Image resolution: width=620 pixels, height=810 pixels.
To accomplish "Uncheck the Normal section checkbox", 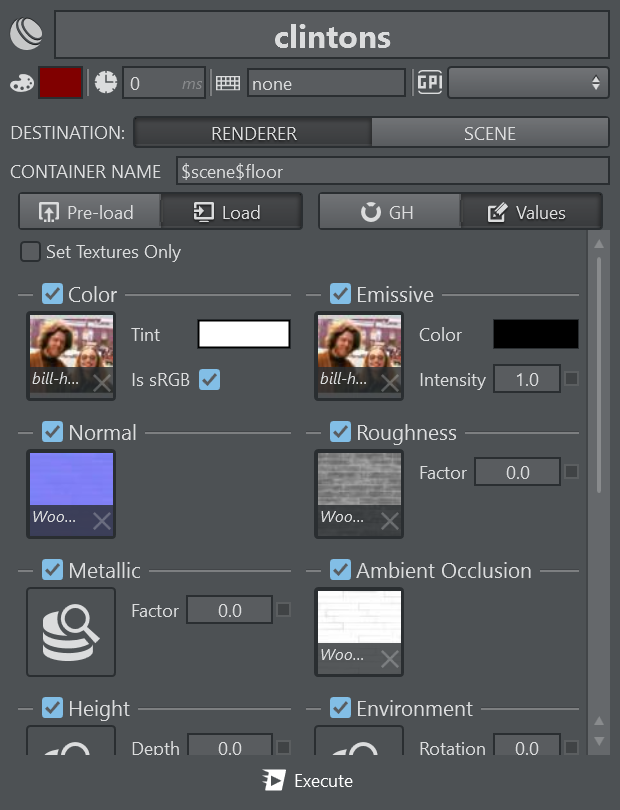I will [x=52, y=431].
